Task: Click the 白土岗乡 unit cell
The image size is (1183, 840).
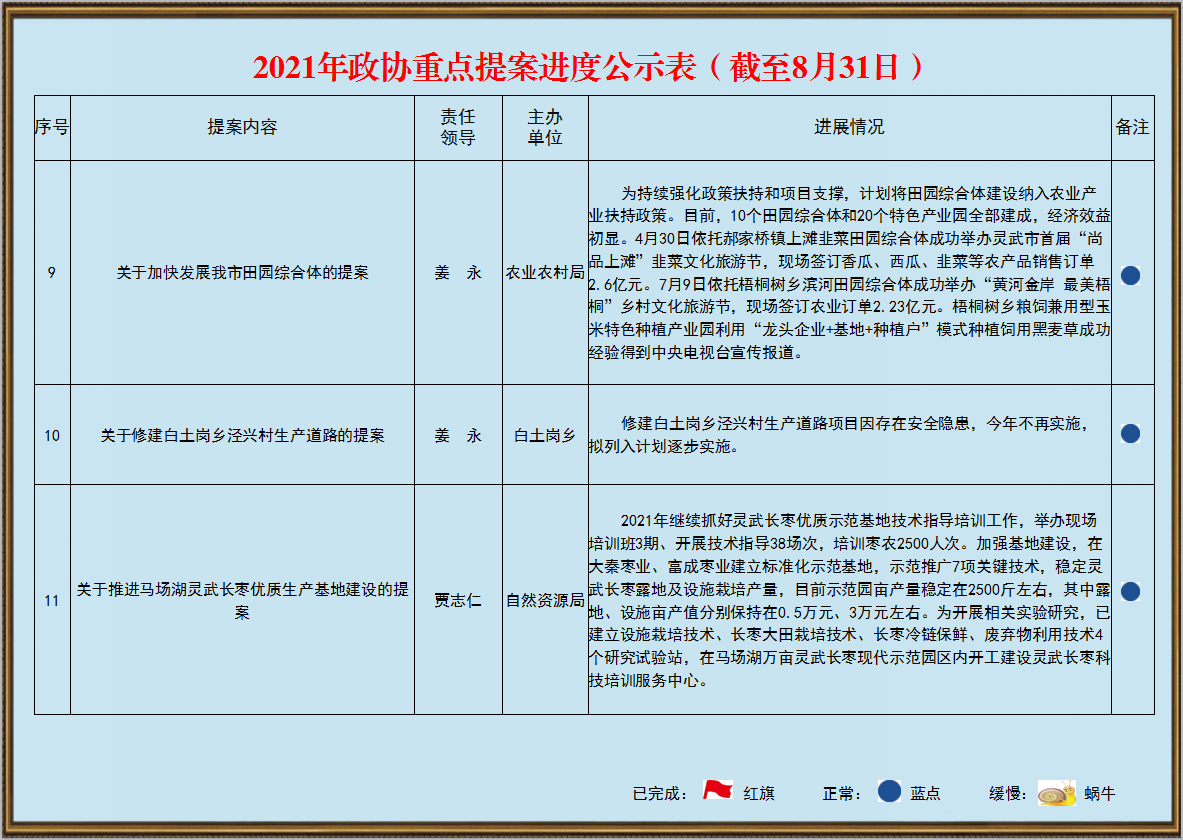Action: coord(545,435)
